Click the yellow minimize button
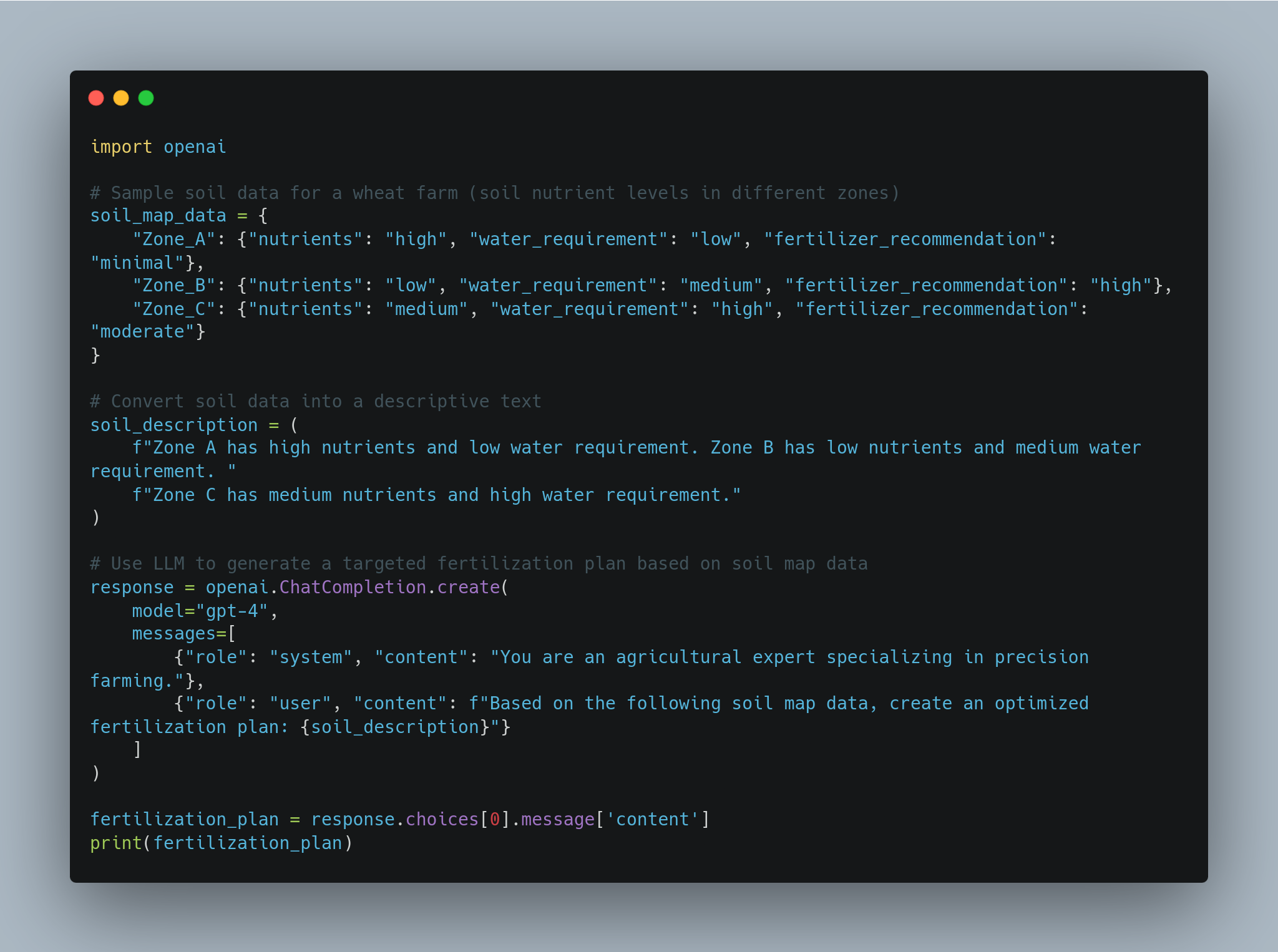The height and width of the screenshot is (952, 1278). (x=120, y=97)
